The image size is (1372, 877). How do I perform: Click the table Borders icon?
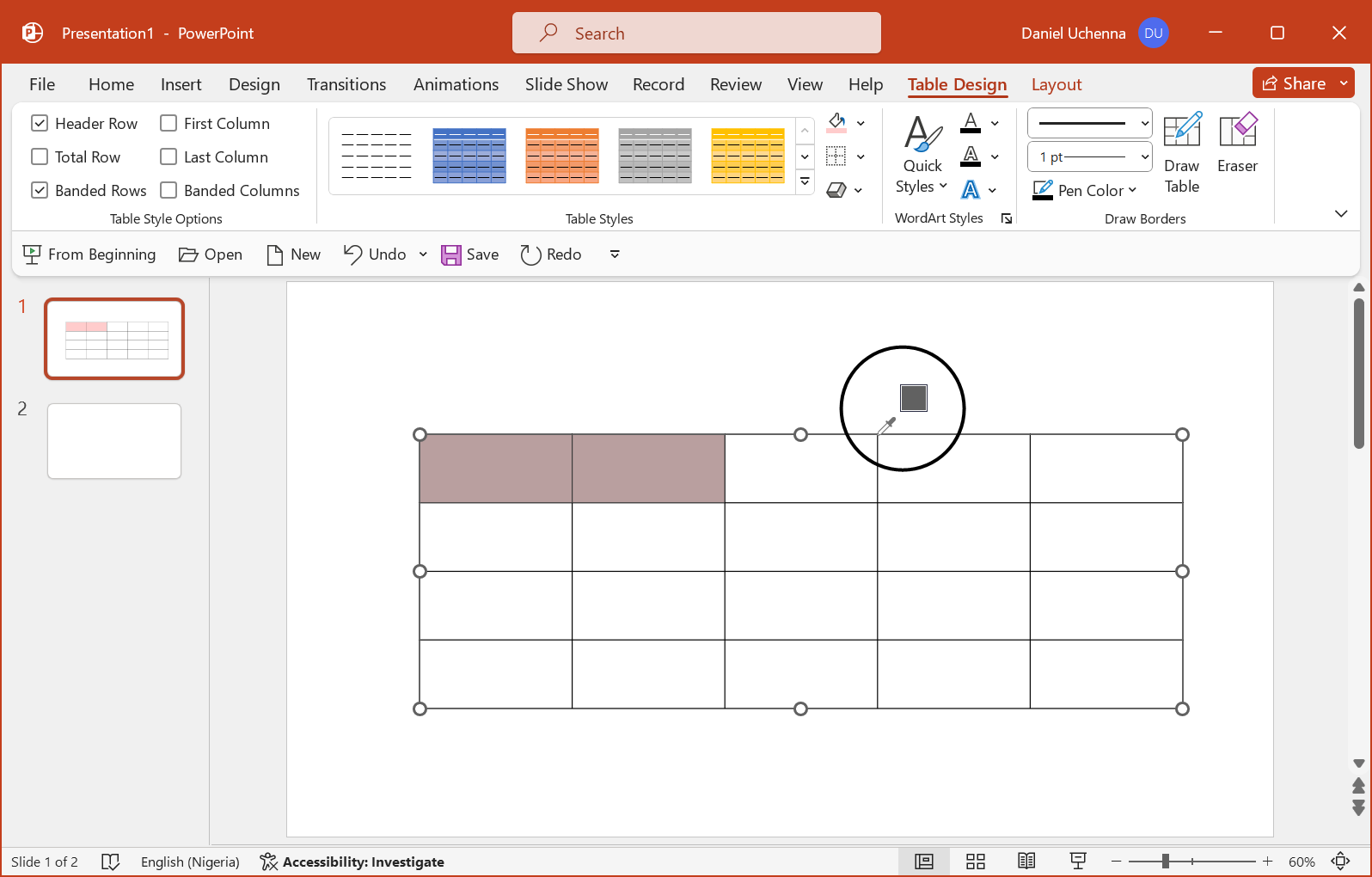(x=836, y=156)
